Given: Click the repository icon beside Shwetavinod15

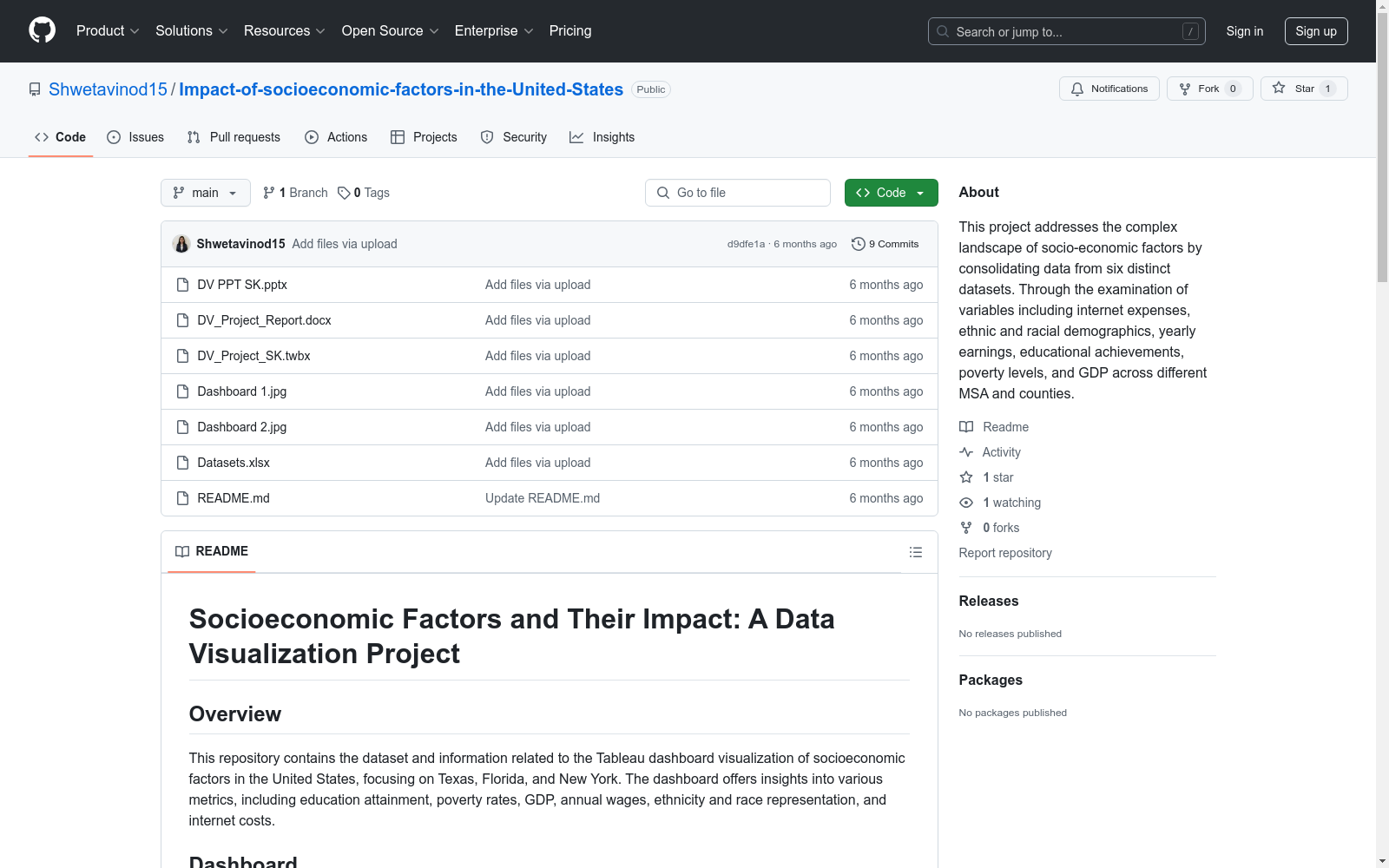Looking at the screenshot, I should pyautogui.click(x=35, y=89).
